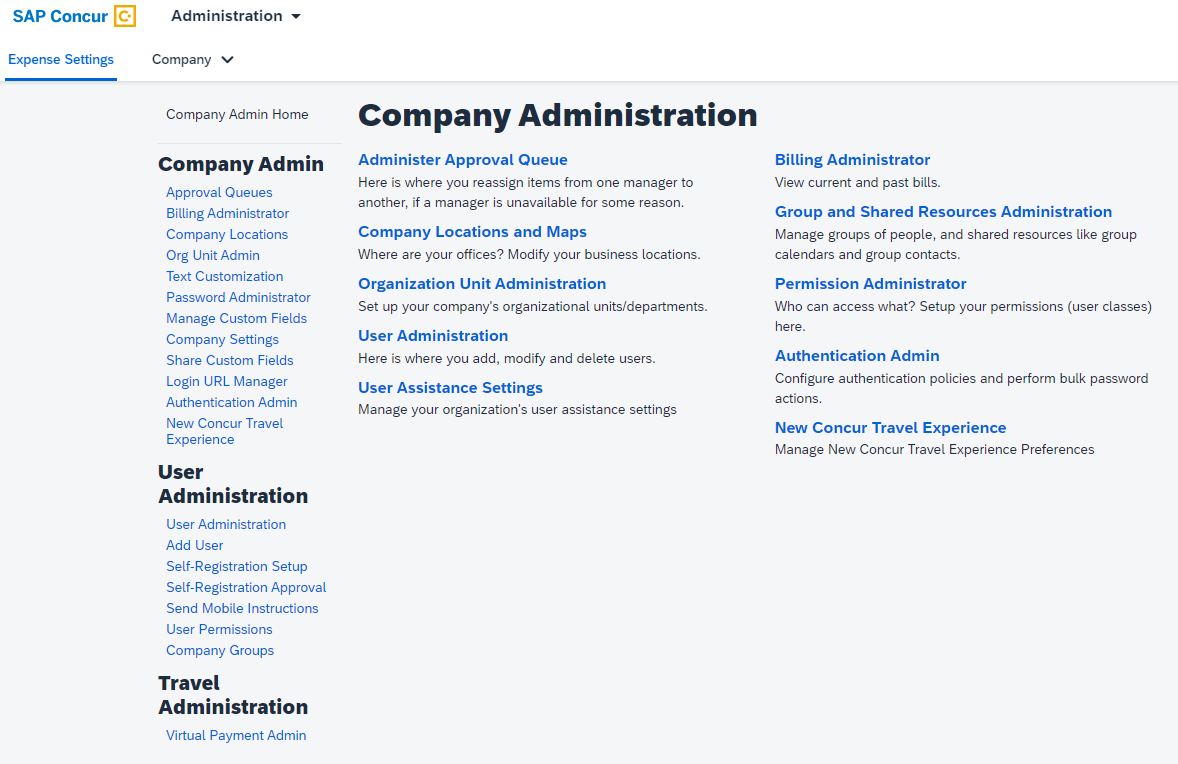Screen dimensions: 1178x764
Task: Open Login URL Manager
Action: [x=226, y=381]
